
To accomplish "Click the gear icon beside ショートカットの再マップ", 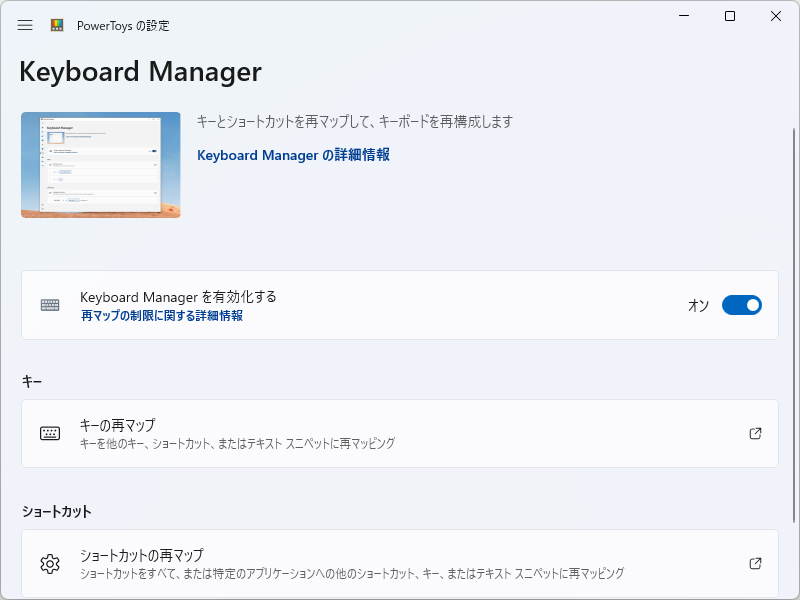I will 52,563.
